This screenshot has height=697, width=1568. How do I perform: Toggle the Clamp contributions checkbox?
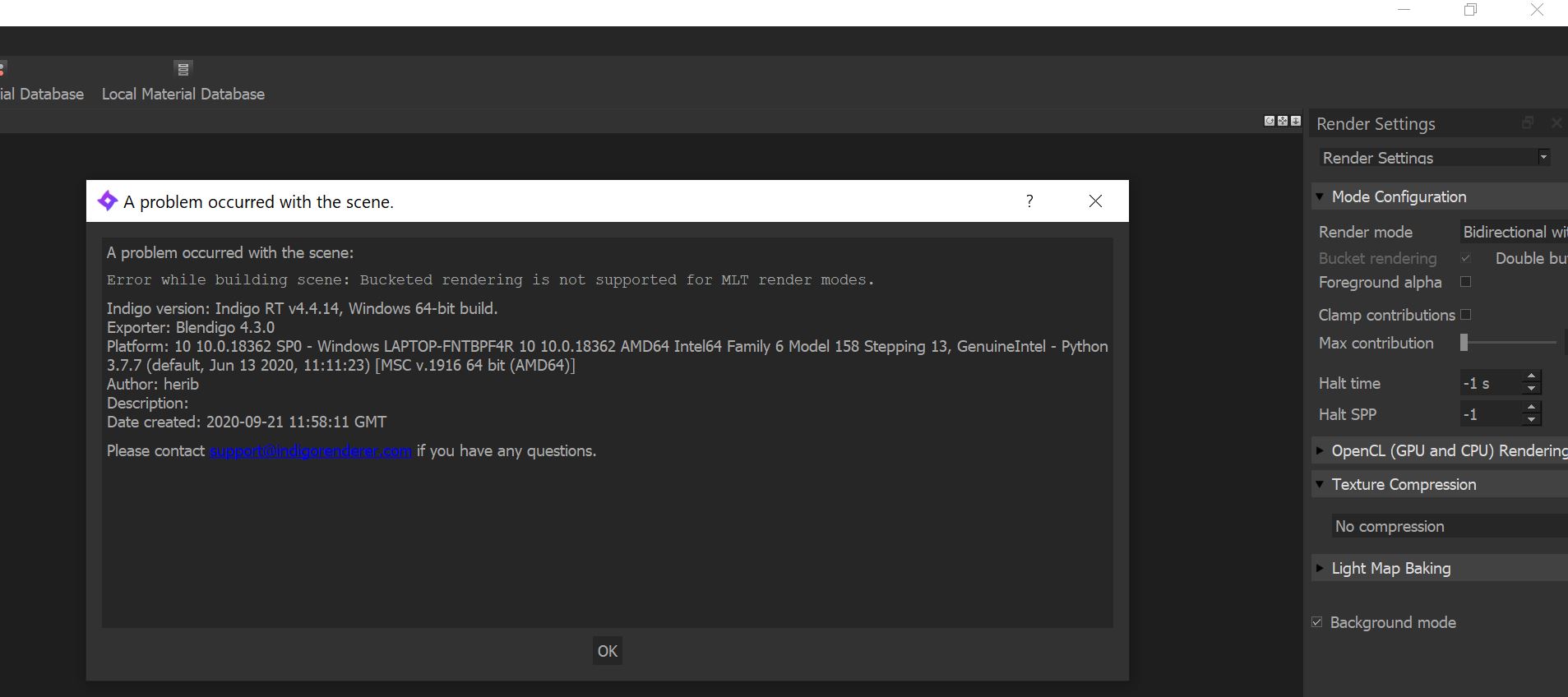(x=1465, y=315)
